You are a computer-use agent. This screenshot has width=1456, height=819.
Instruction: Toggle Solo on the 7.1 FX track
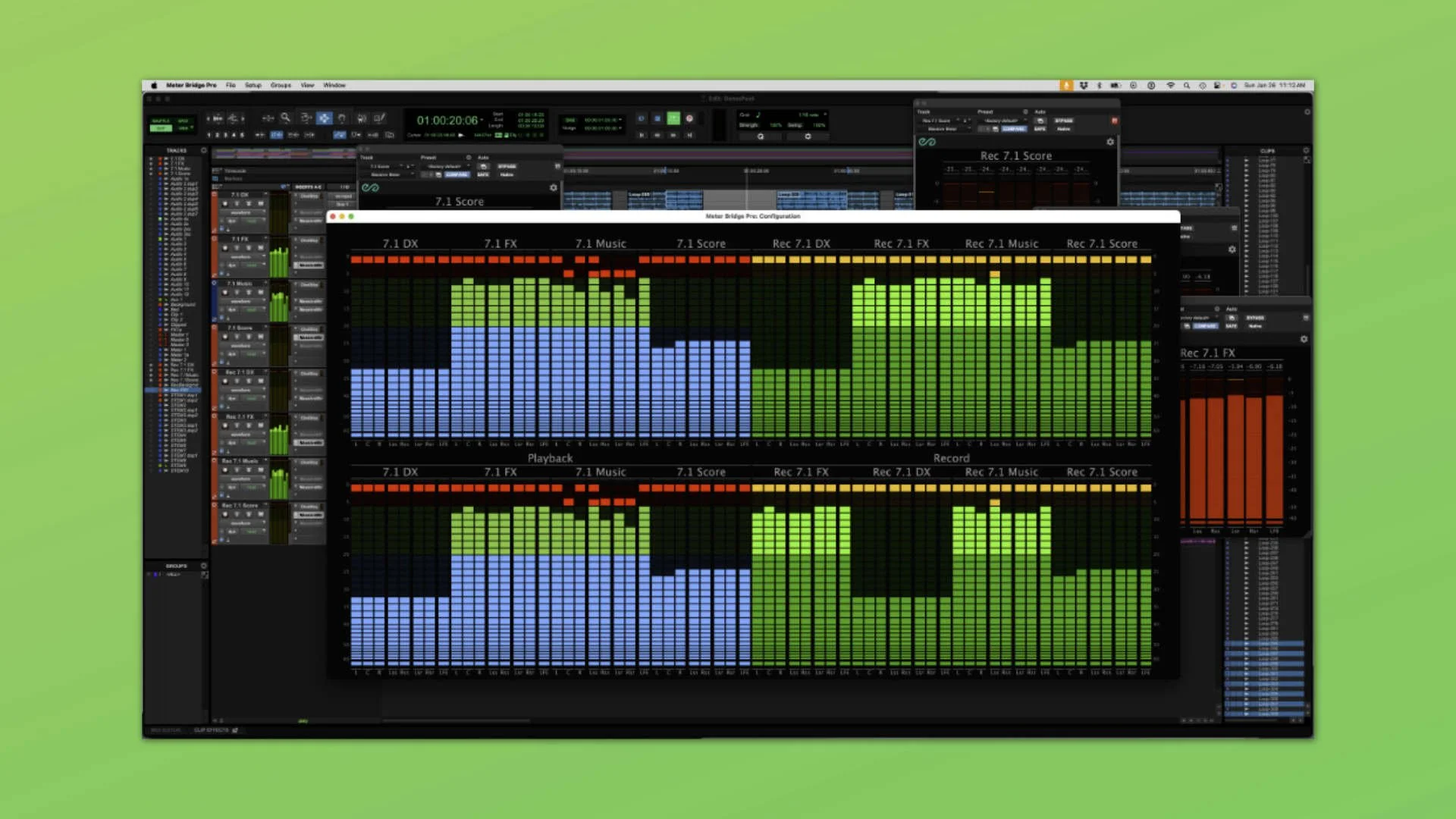tap(248, 248)
